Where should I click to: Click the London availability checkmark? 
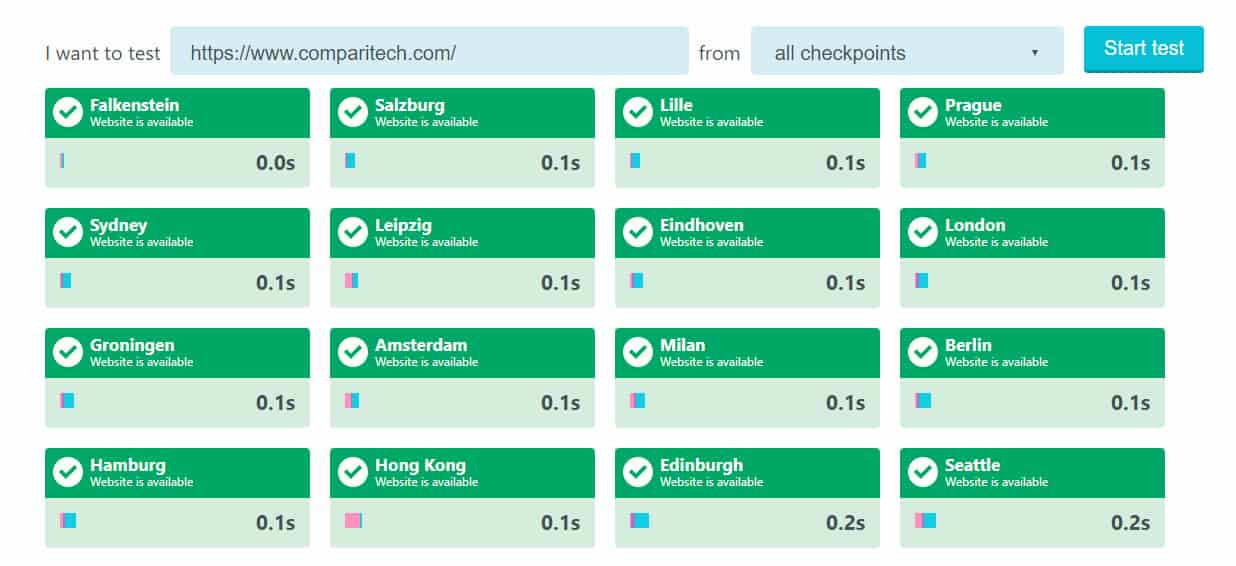[922, 232]
